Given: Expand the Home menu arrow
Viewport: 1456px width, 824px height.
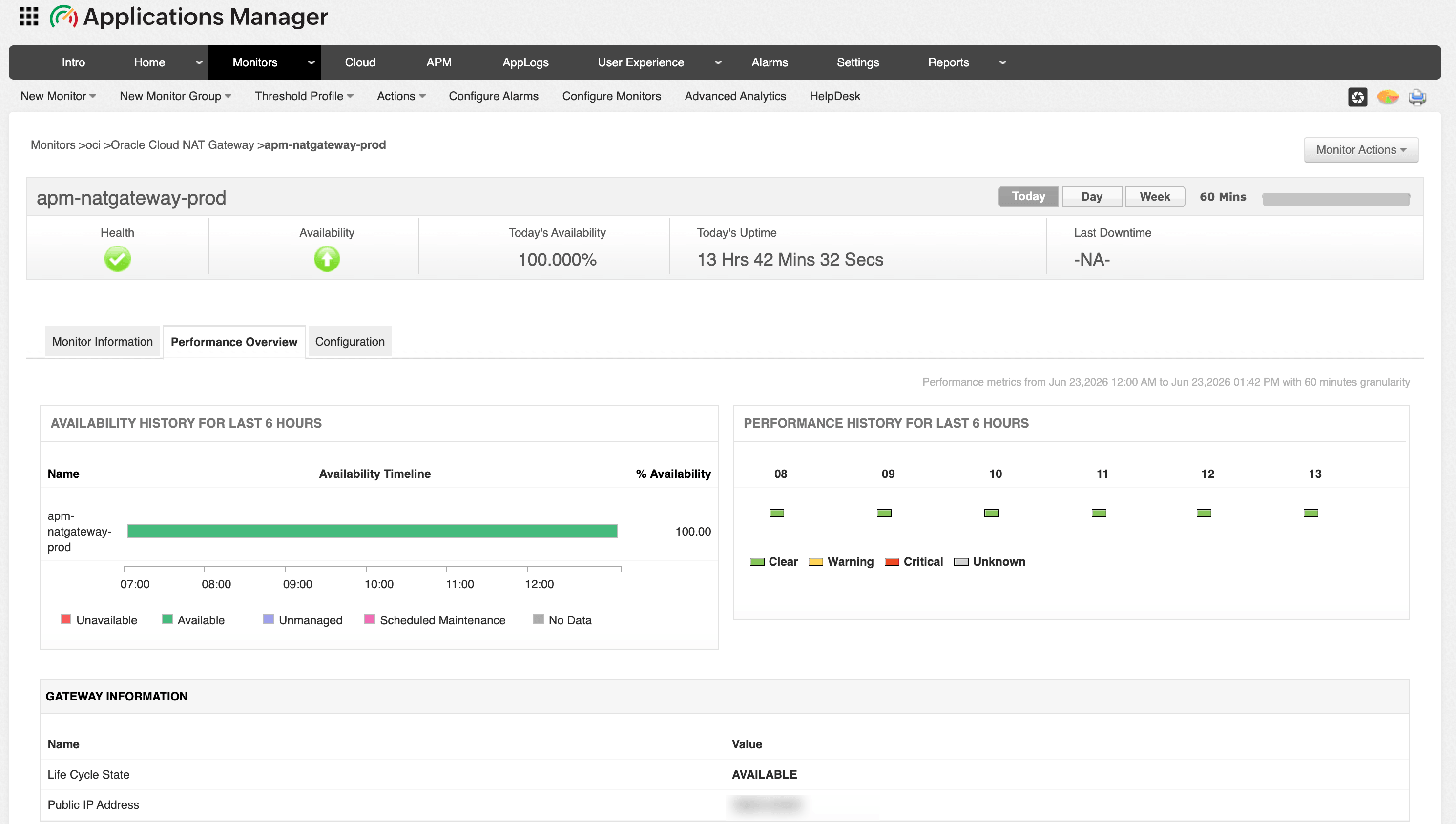Looking at the screenshot, I should (x=199, y=63).
